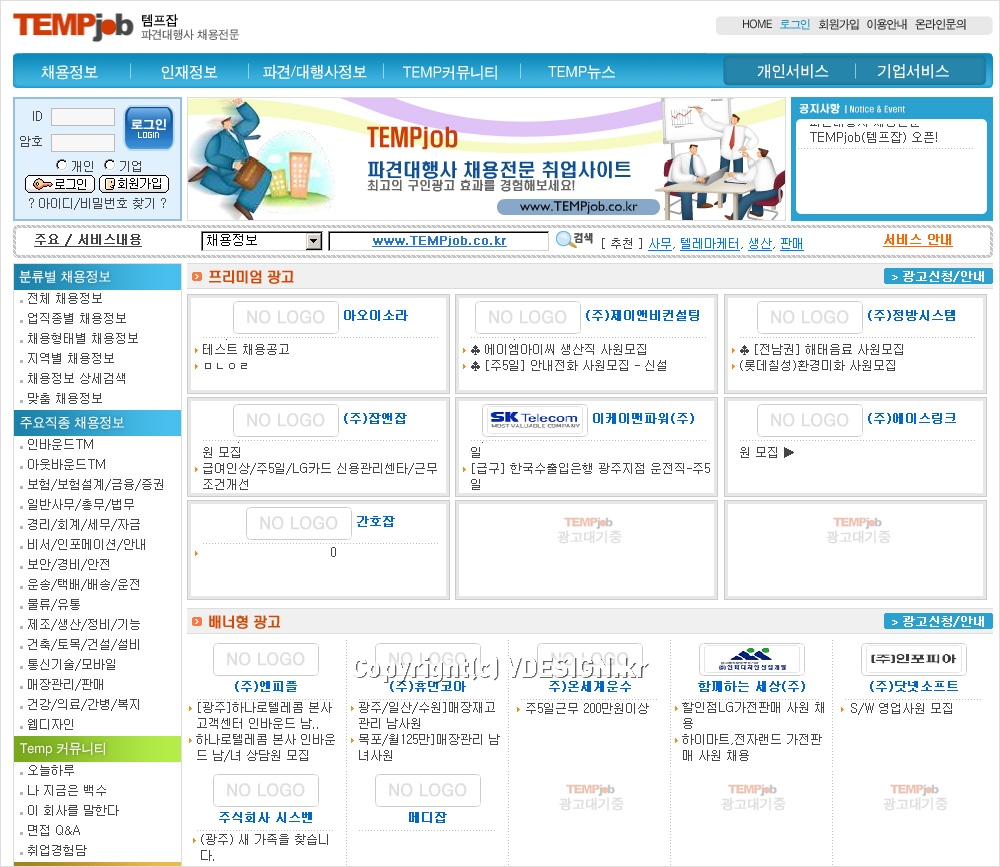This screenshot has height=867, width=1000.
Task: Click the TEMPjob main banner image
Action: [486, 159]
